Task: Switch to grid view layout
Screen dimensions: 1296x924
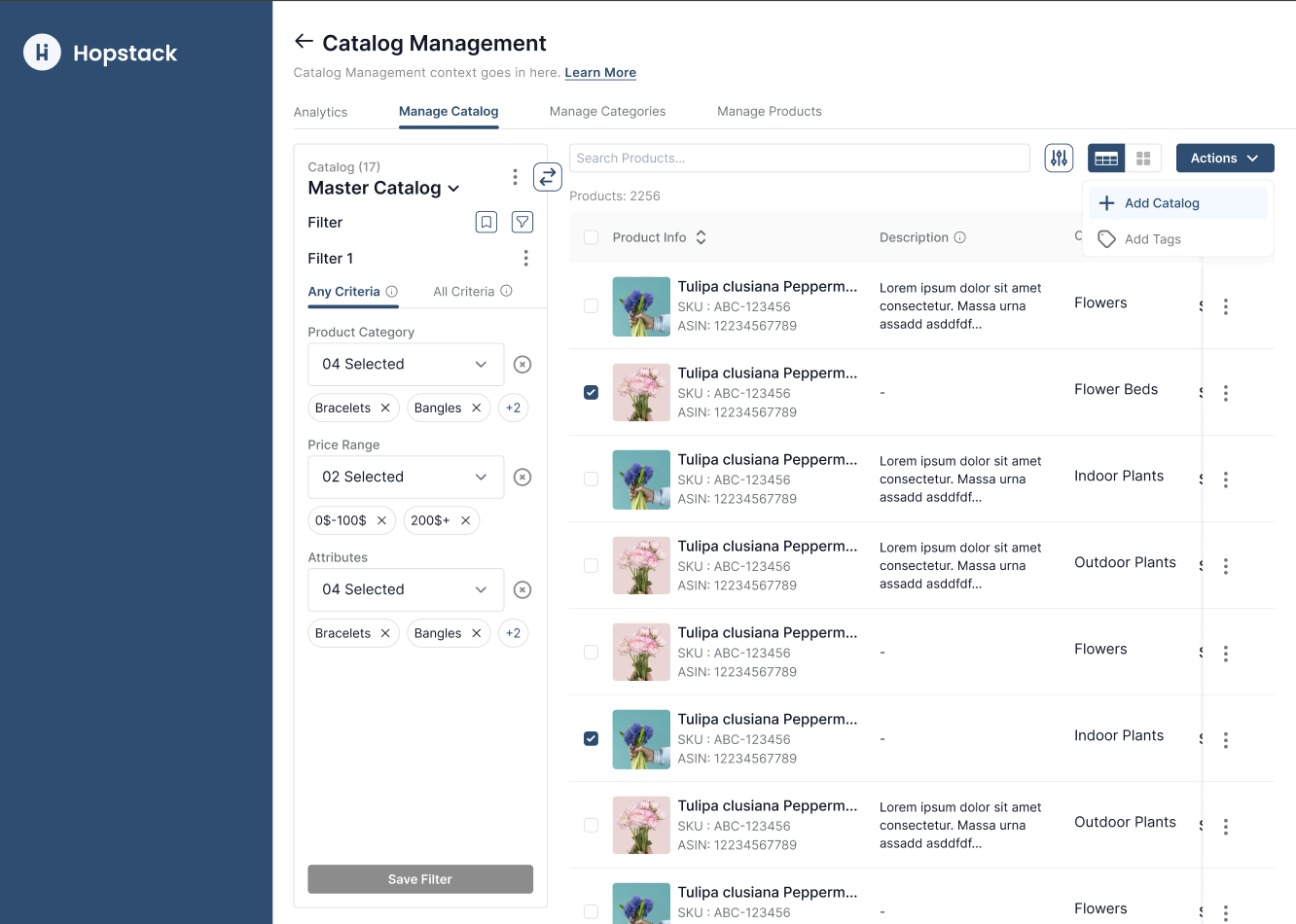Action: click(1143, 159)
